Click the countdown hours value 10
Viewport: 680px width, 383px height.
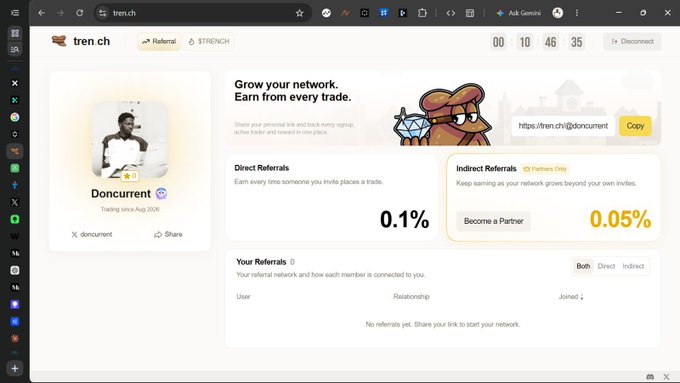(x=525, y=42)
